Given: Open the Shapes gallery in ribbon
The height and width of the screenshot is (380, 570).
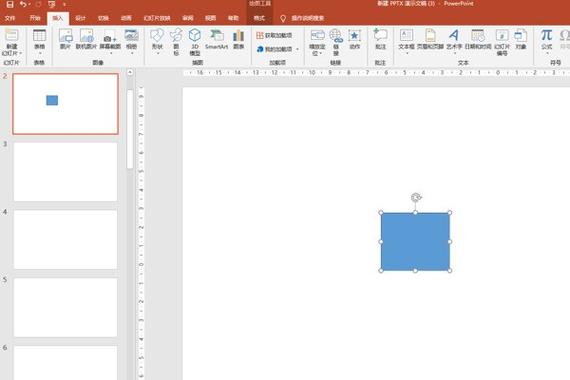Looking at the screenshot, I should 157,41.
